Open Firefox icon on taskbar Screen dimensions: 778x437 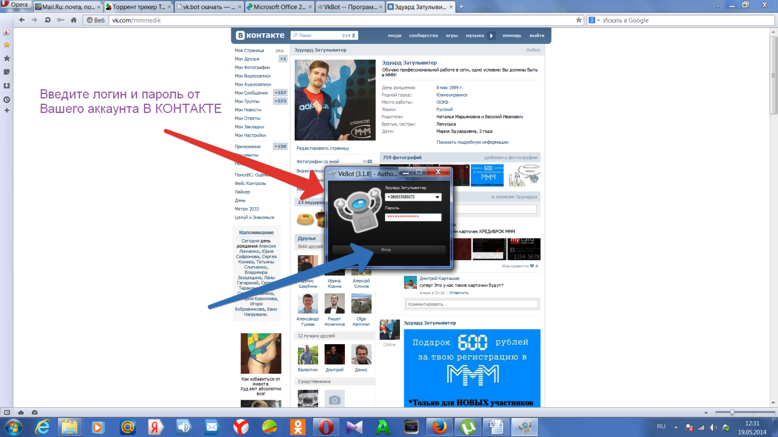tap(439, 427)
